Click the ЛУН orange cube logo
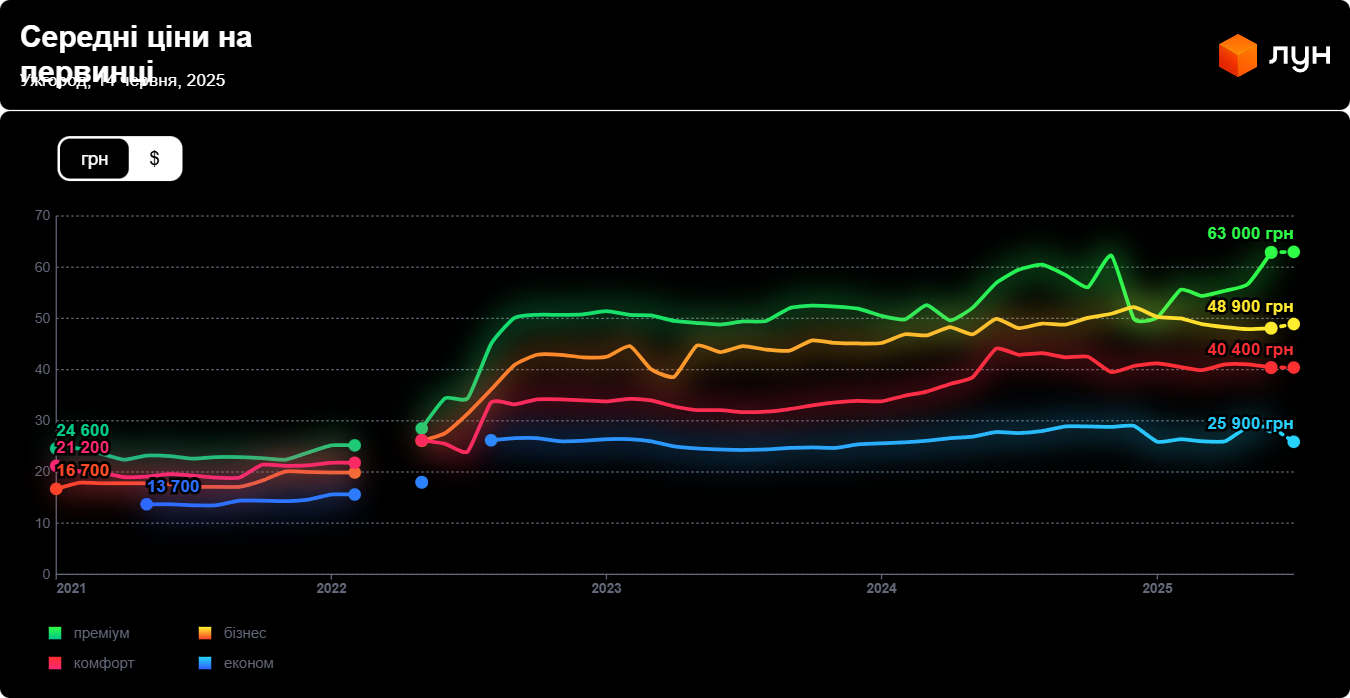Viewport: 1350px width, 698px height. point(1237,55)
